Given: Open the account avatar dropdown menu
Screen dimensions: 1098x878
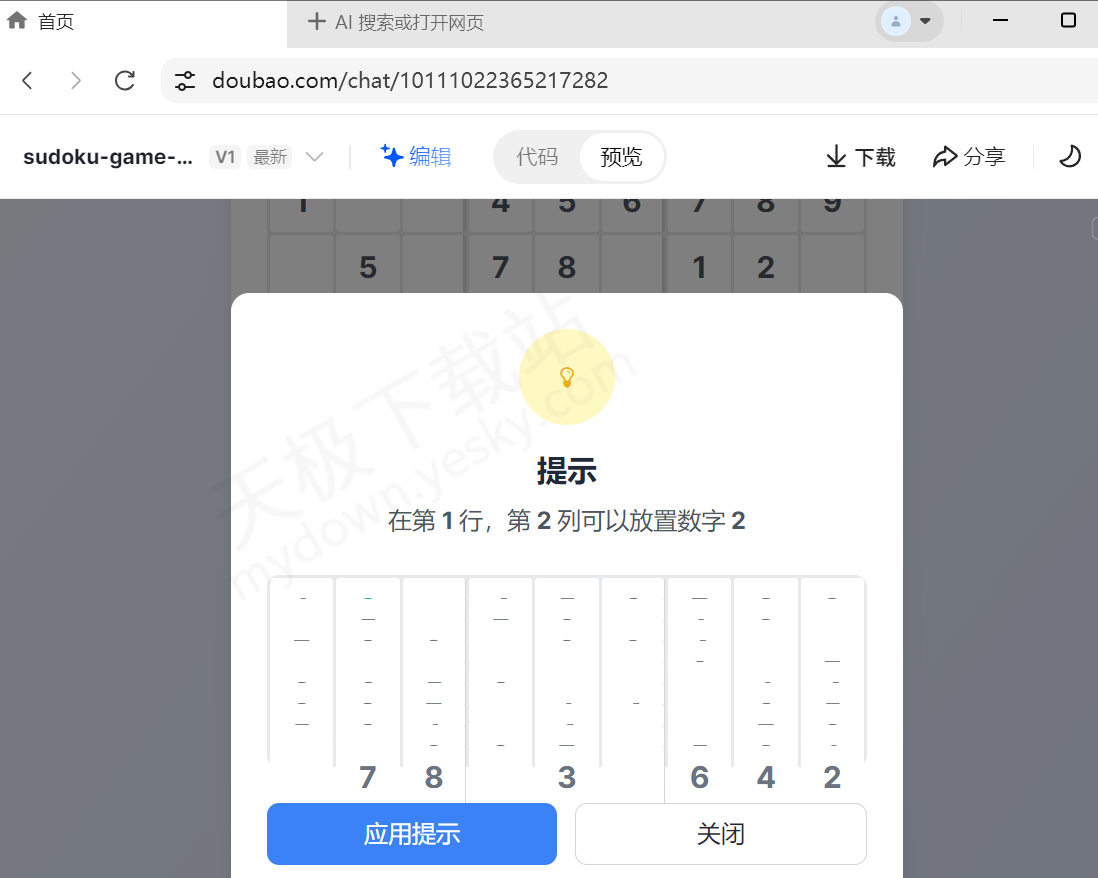Looking at the screenshot, I should 908,21.
